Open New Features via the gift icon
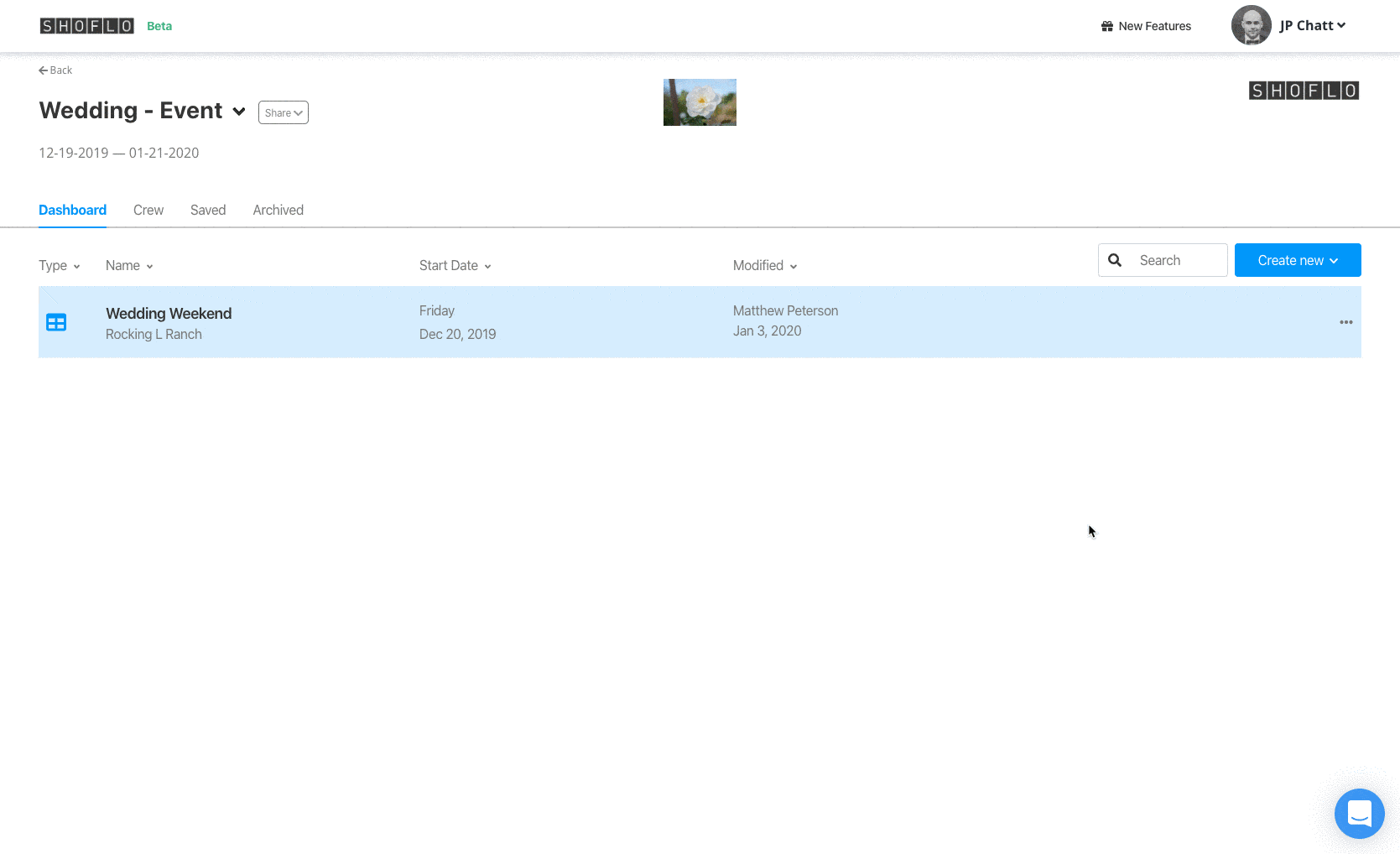 click(1106, 26)
